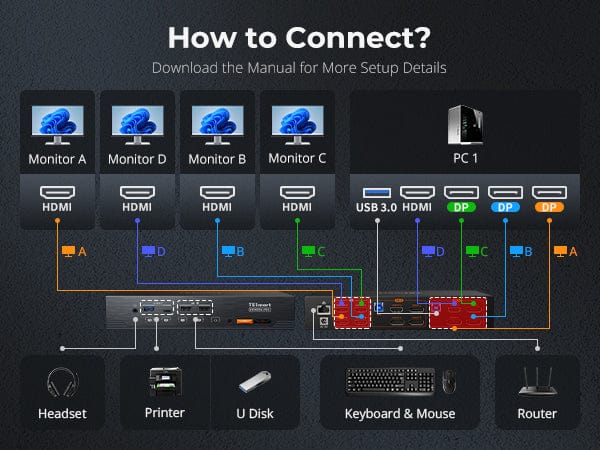Select the U Disk flash drive icon
Image resolution: width=600 pixels, height=450 pixels.
click(255, 383)
